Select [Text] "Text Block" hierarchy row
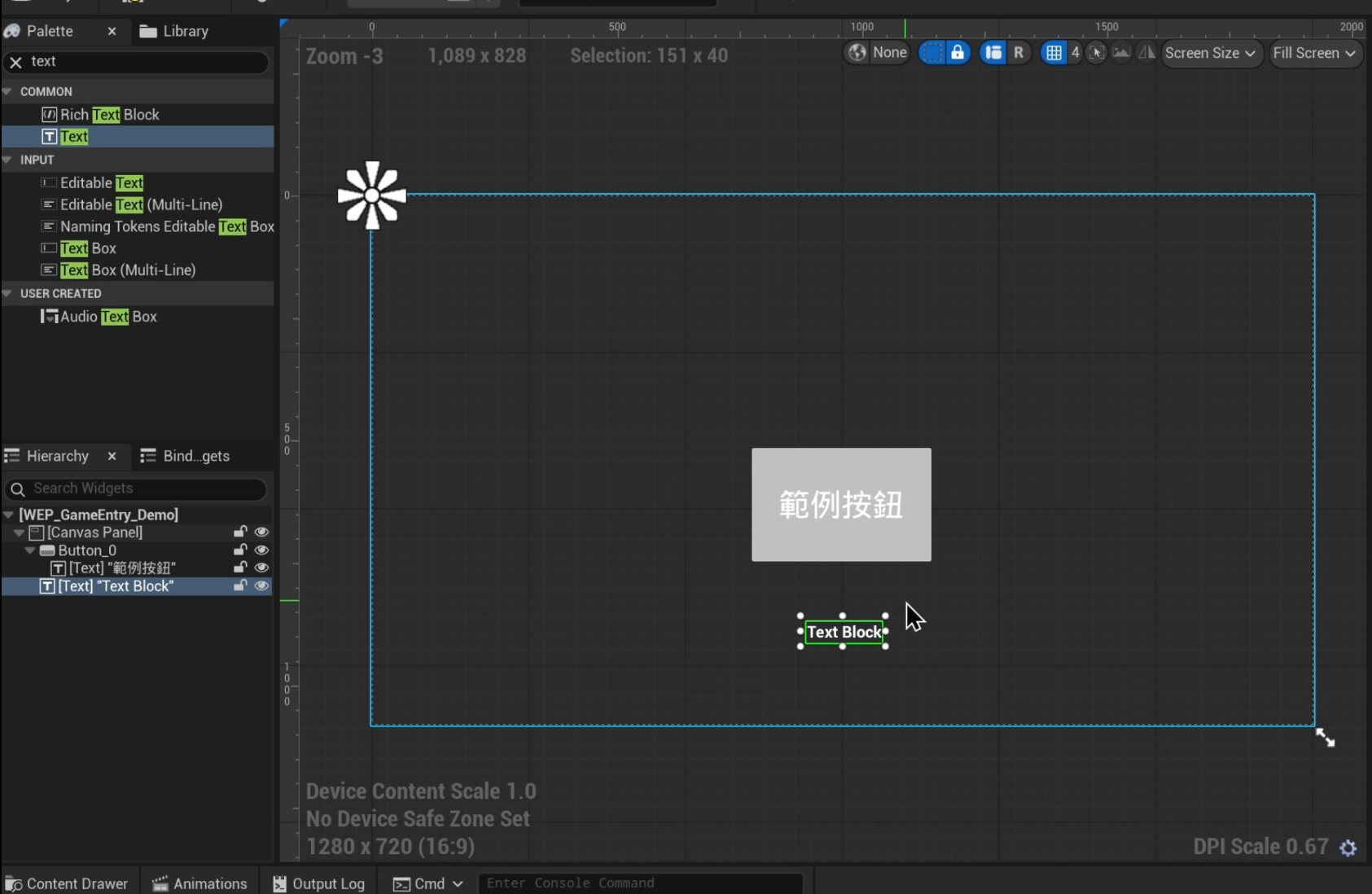1372x894 pixels. tap(137, 586)
